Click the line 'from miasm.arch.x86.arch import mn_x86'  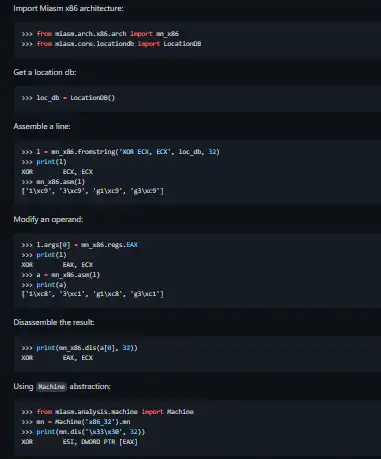point(100,34)
